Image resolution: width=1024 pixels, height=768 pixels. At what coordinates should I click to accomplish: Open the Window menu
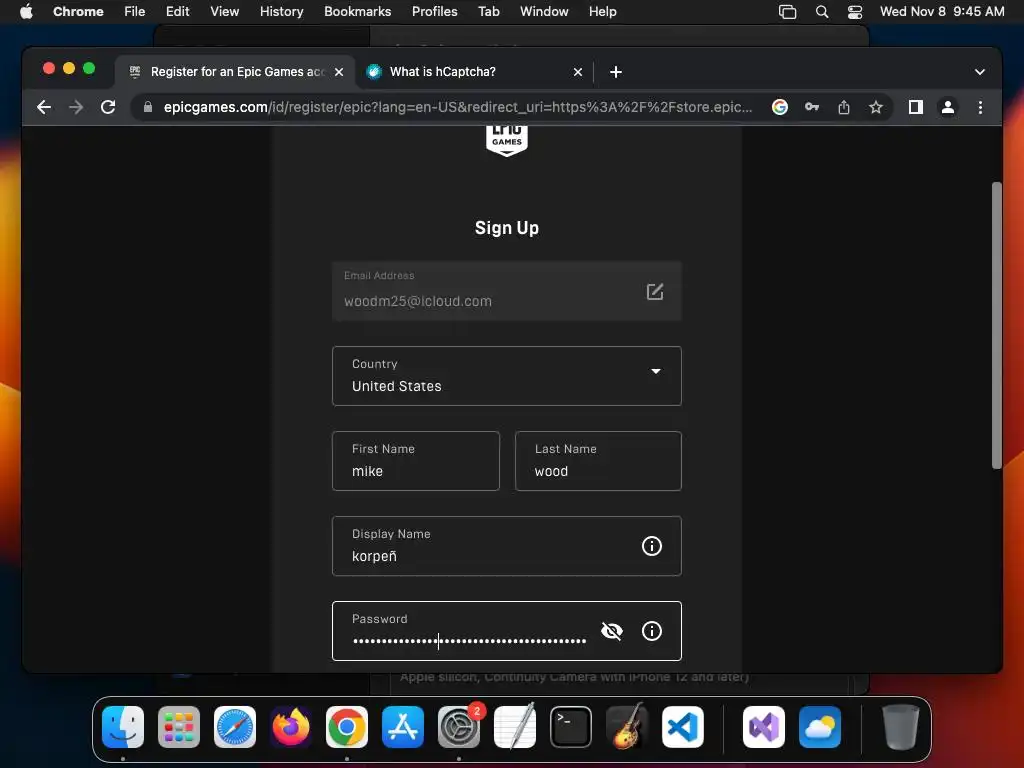click(544, 12)
